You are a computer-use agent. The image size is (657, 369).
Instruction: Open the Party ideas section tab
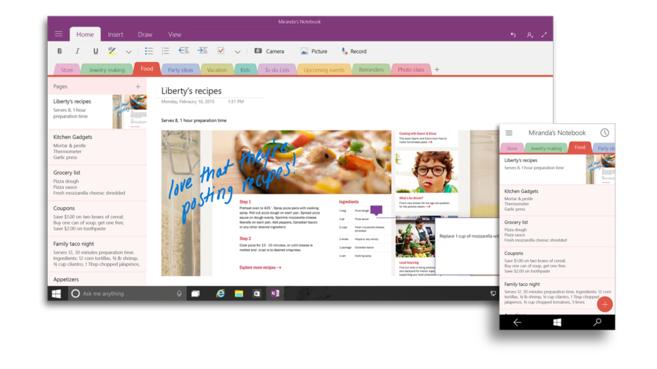(180, 70)
